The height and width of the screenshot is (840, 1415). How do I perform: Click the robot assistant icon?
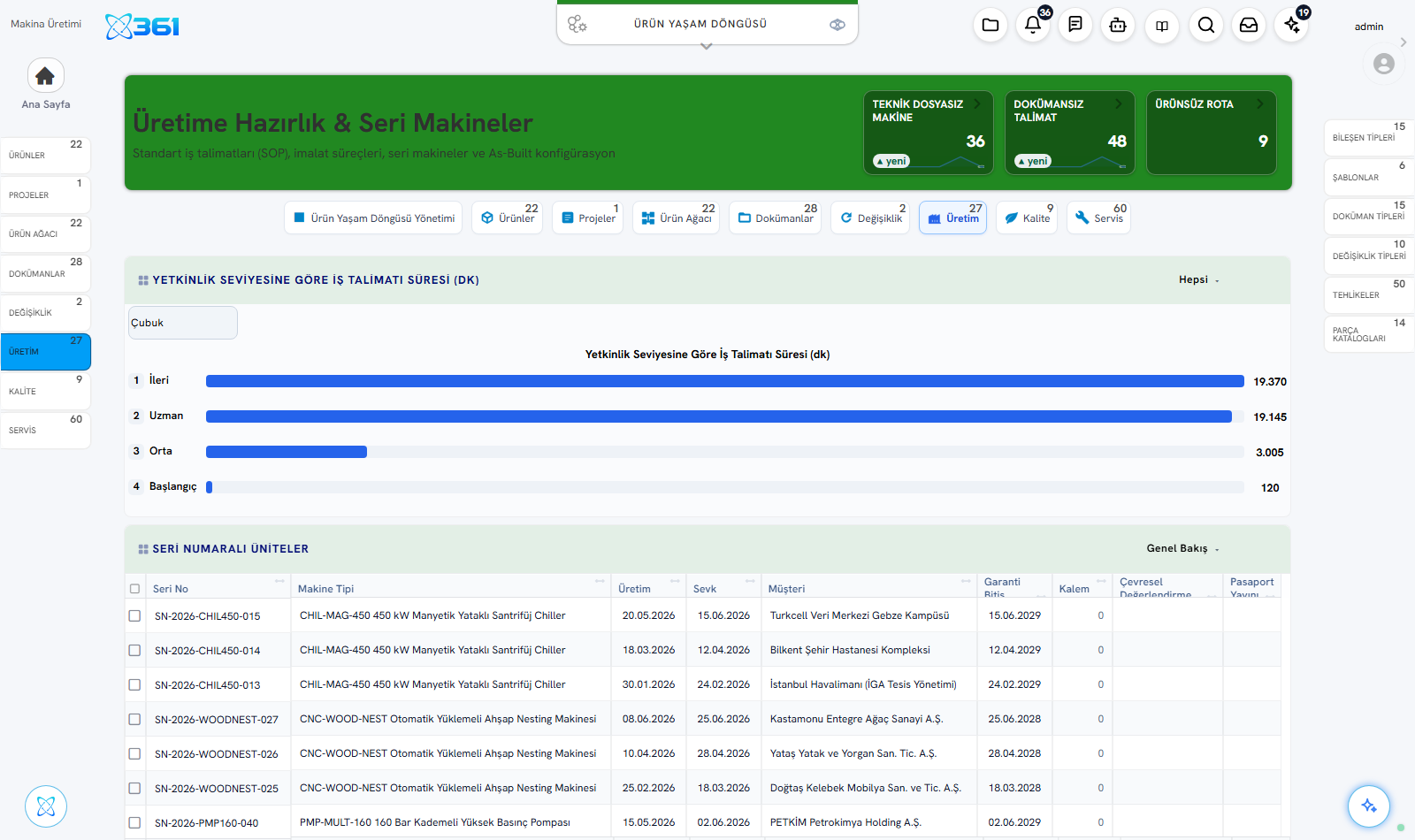point(1118,25)
